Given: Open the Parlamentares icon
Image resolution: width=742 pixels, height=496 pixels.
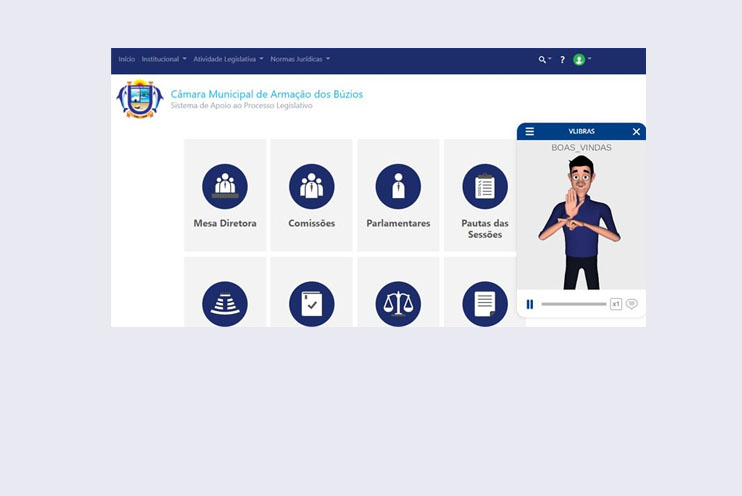Looking at the screenshot, I should 398,186.
